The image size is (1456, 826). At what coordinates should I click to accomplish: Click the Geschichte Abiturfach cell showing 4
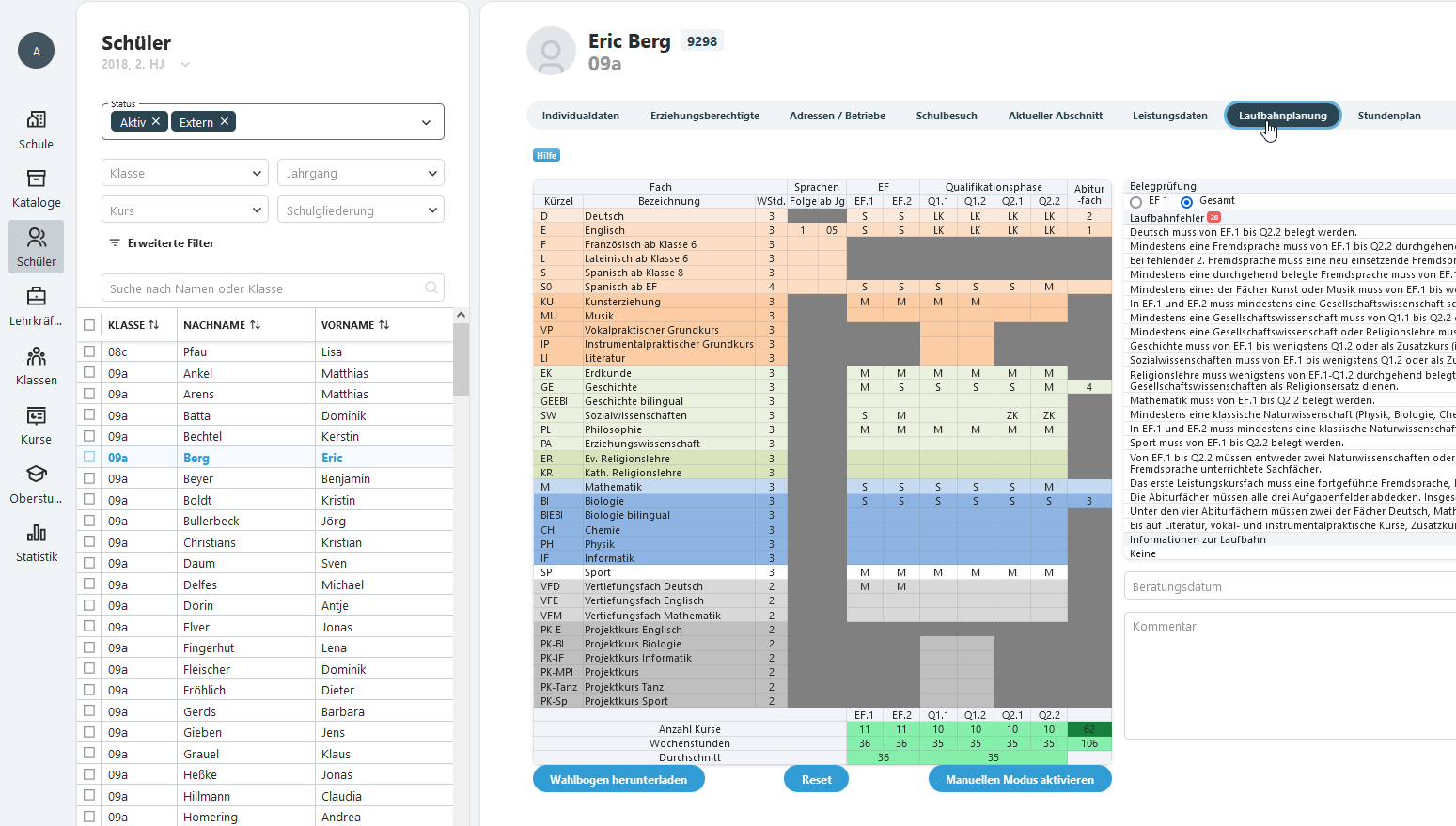click(1089, 387)
